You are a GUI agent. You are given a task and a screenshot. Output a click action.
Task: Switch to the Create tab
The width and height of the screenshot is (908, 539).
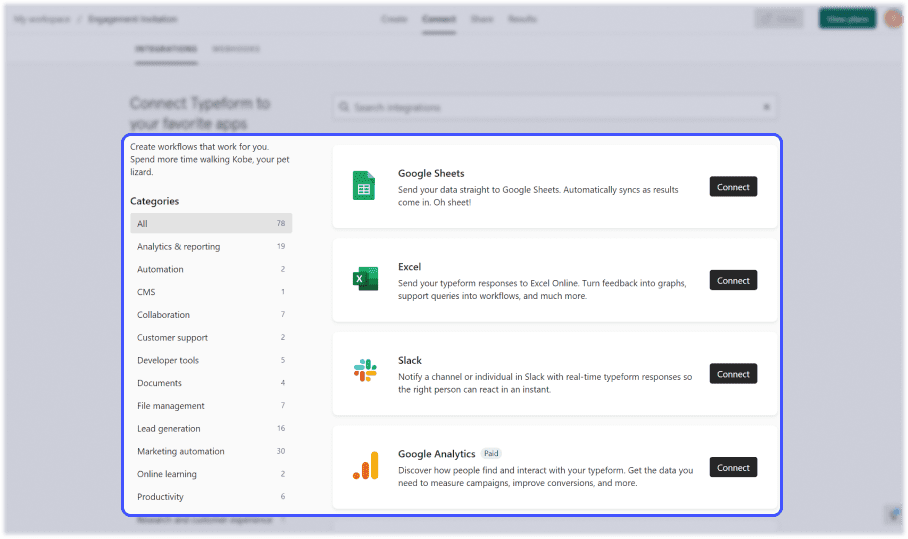[394, 19]
